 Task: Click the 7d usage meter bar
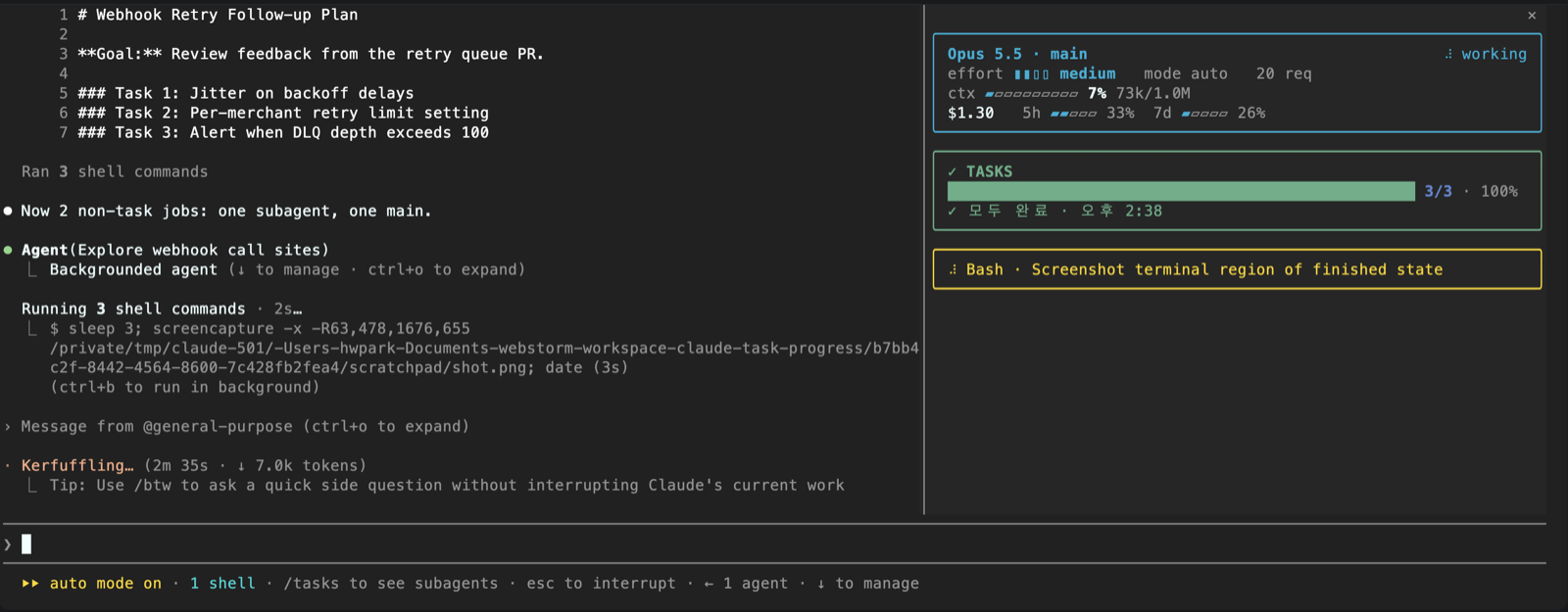coord(1204,114)
